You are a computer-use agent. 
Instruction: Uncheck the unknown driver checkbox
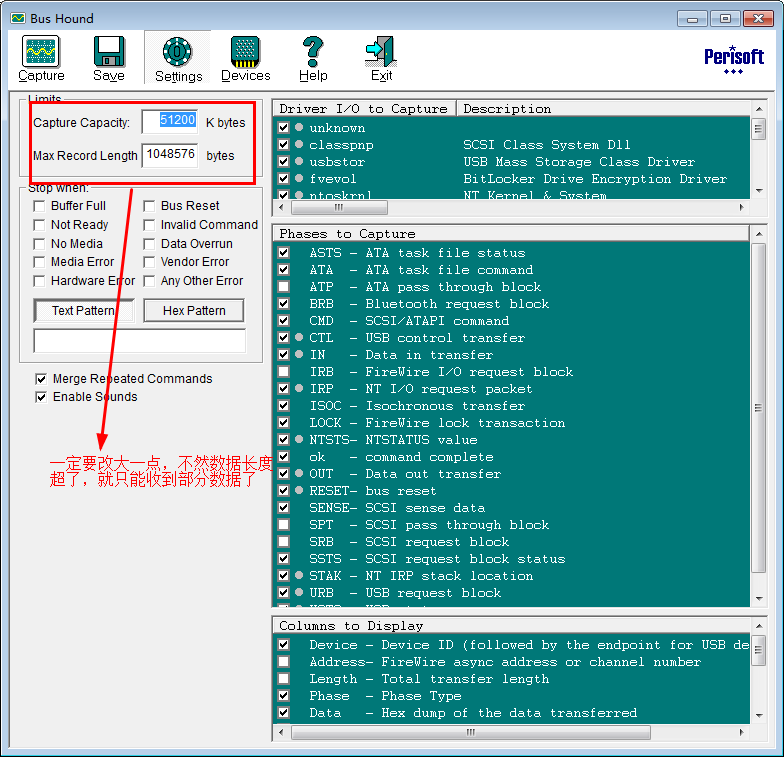pyautogui.click(x=284, y=128)
